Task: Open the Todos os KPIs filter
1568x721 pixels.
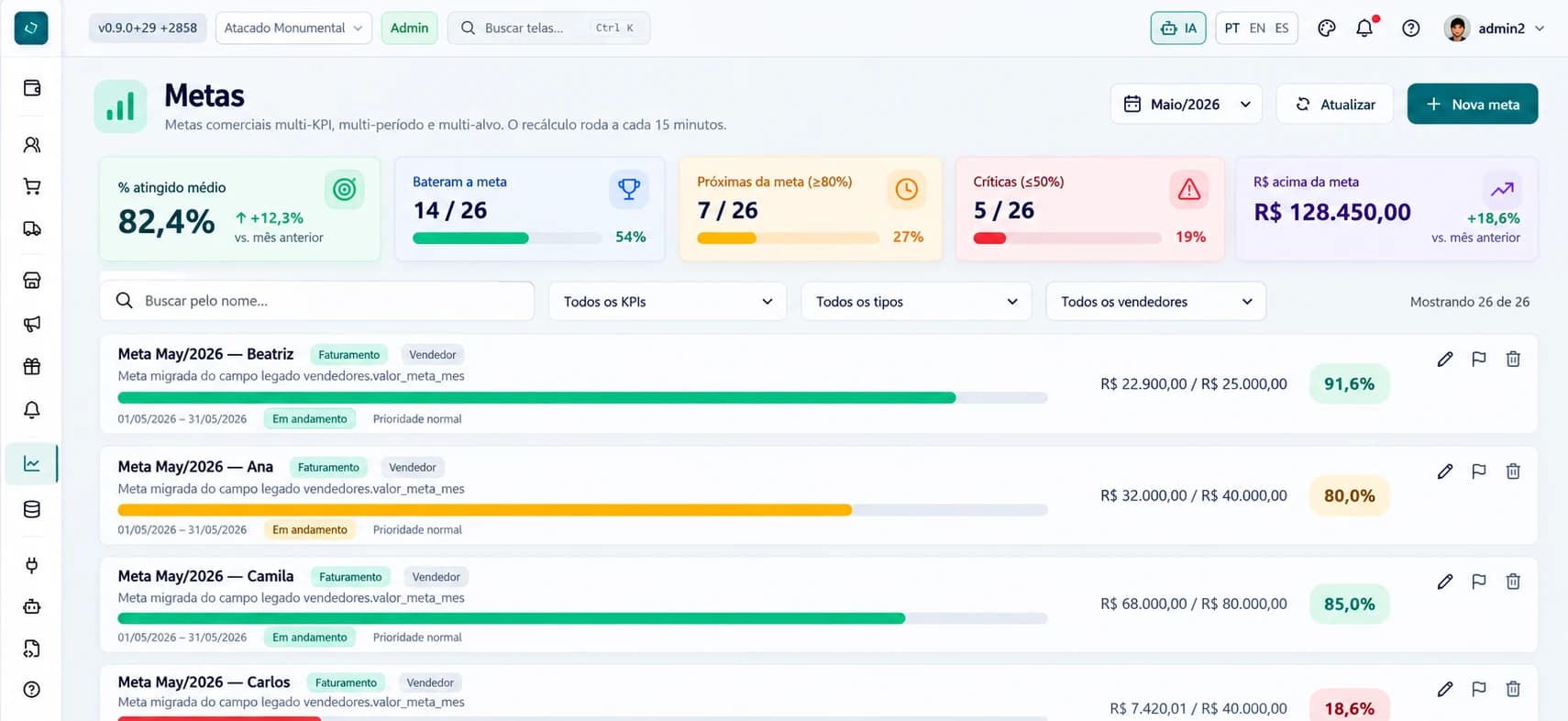Action: (x=668, y=302)
